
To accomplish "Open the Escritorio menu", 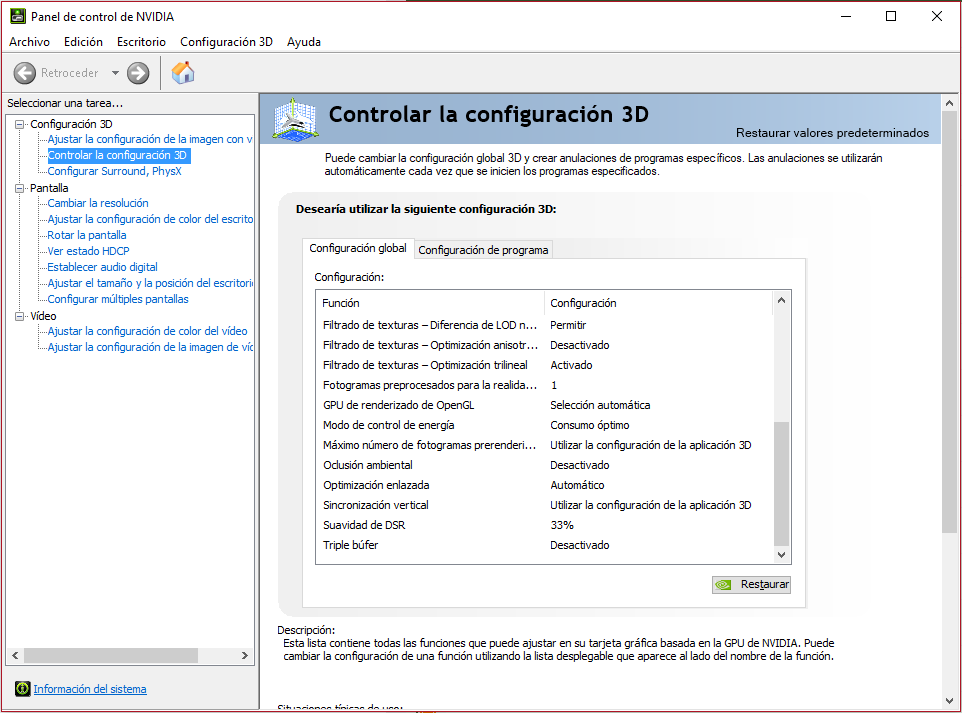I will 141,42.
